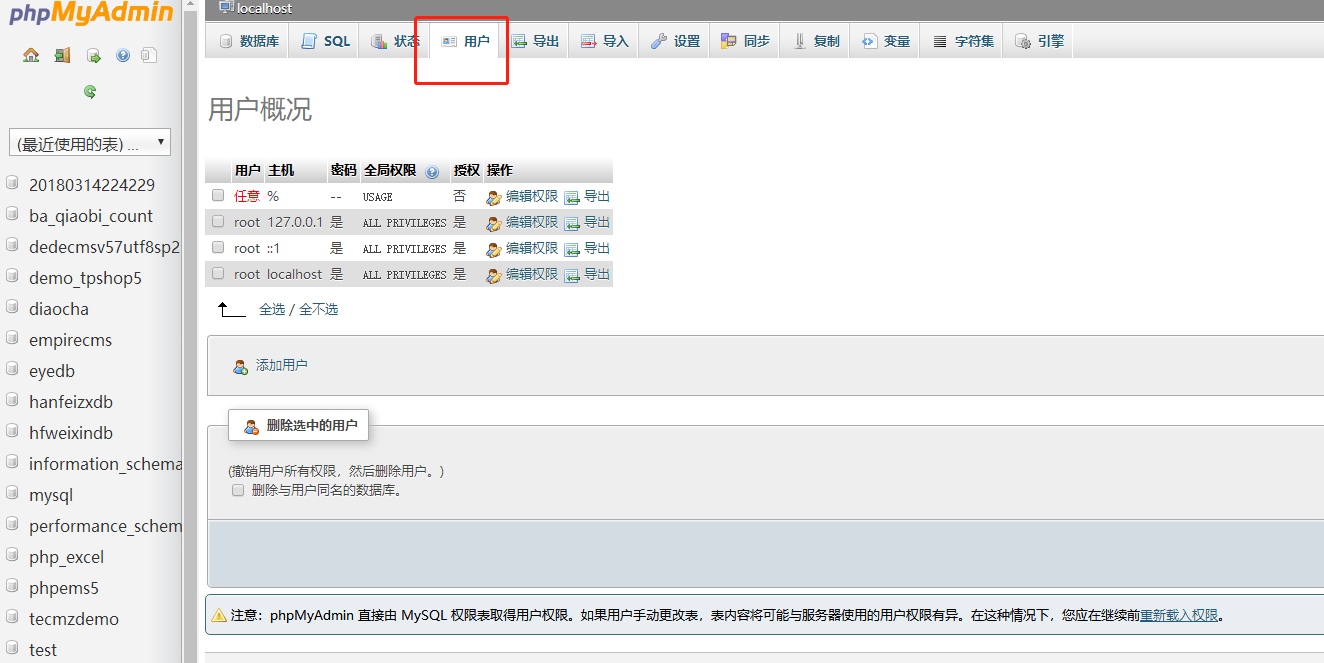Open the dedecmsv57utf8sp2 database
Screen dimensions: 1324x663
(104, 246)
